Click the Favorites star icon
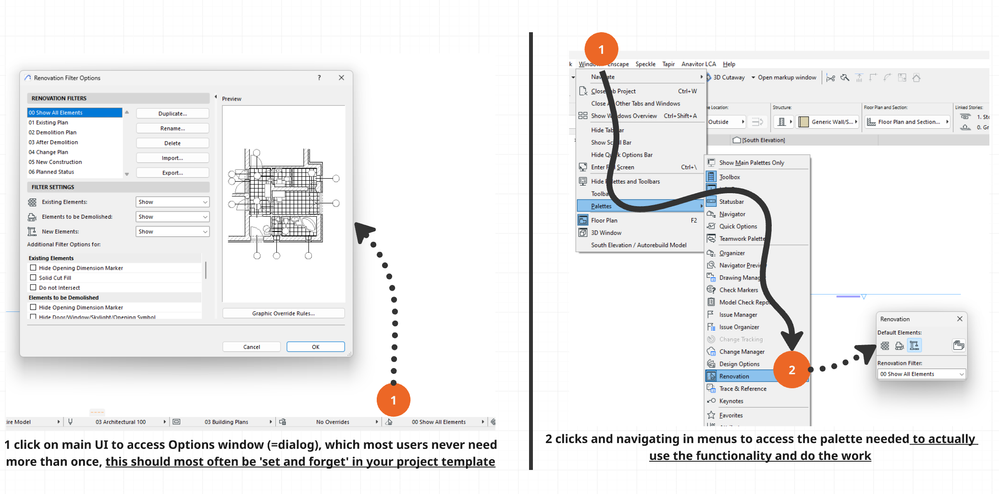This screenshot has width=999, height=494. click(712, 415)
